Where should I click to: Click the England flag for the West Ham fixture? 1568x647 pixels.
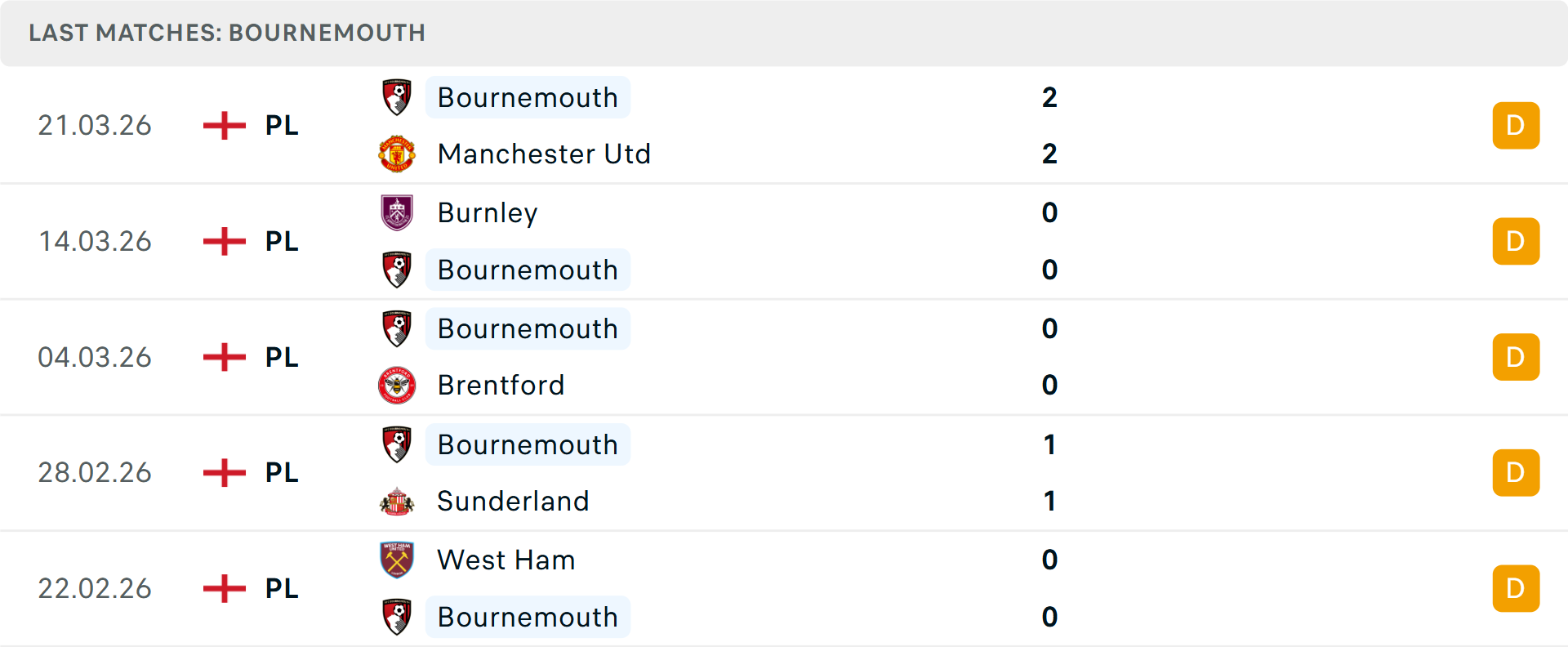tap(223, 587)
